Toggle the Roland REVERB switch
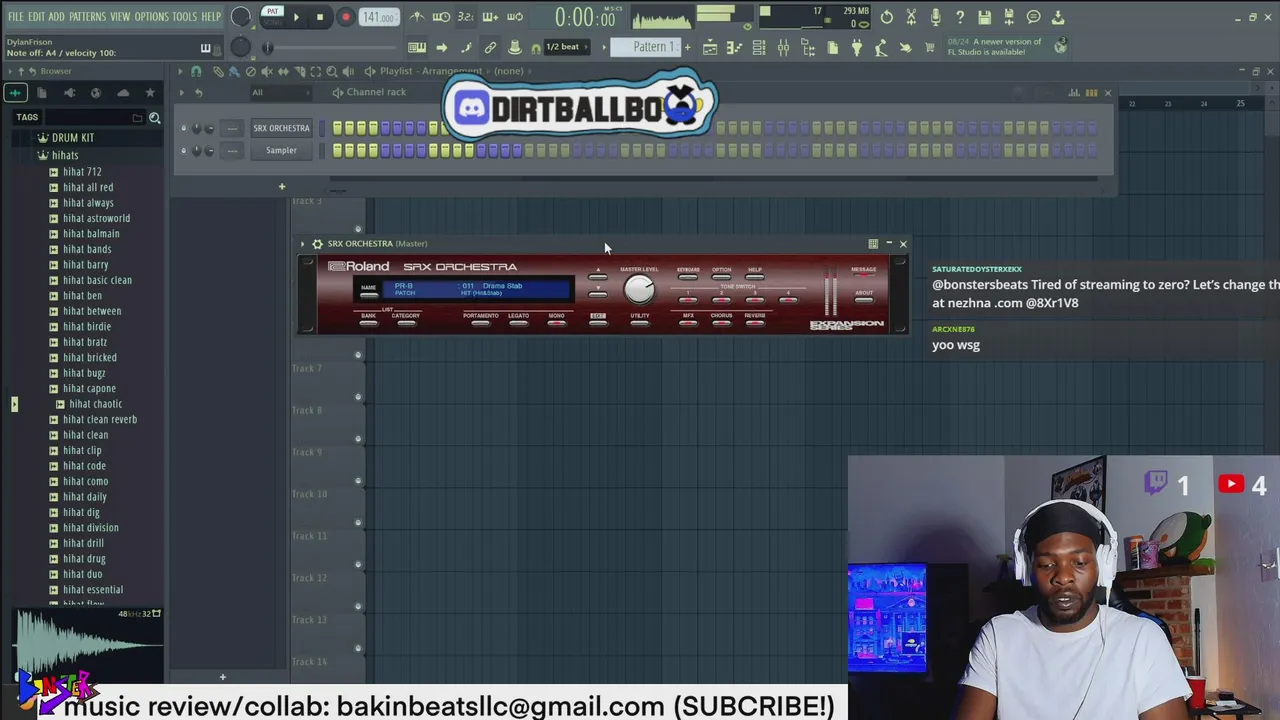The width and height of the screenshot is (1280, 720). (755, 323)
